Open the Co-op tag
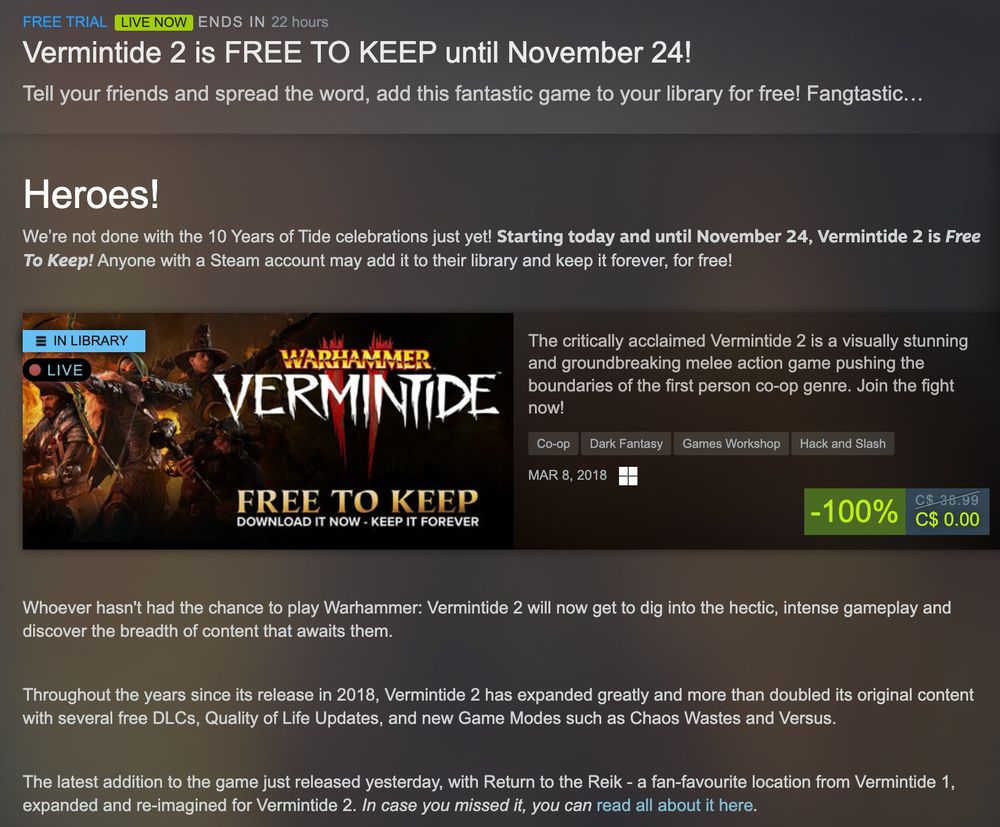The image size is (1000, 827). pyautogui.click(x=553, y=444)
